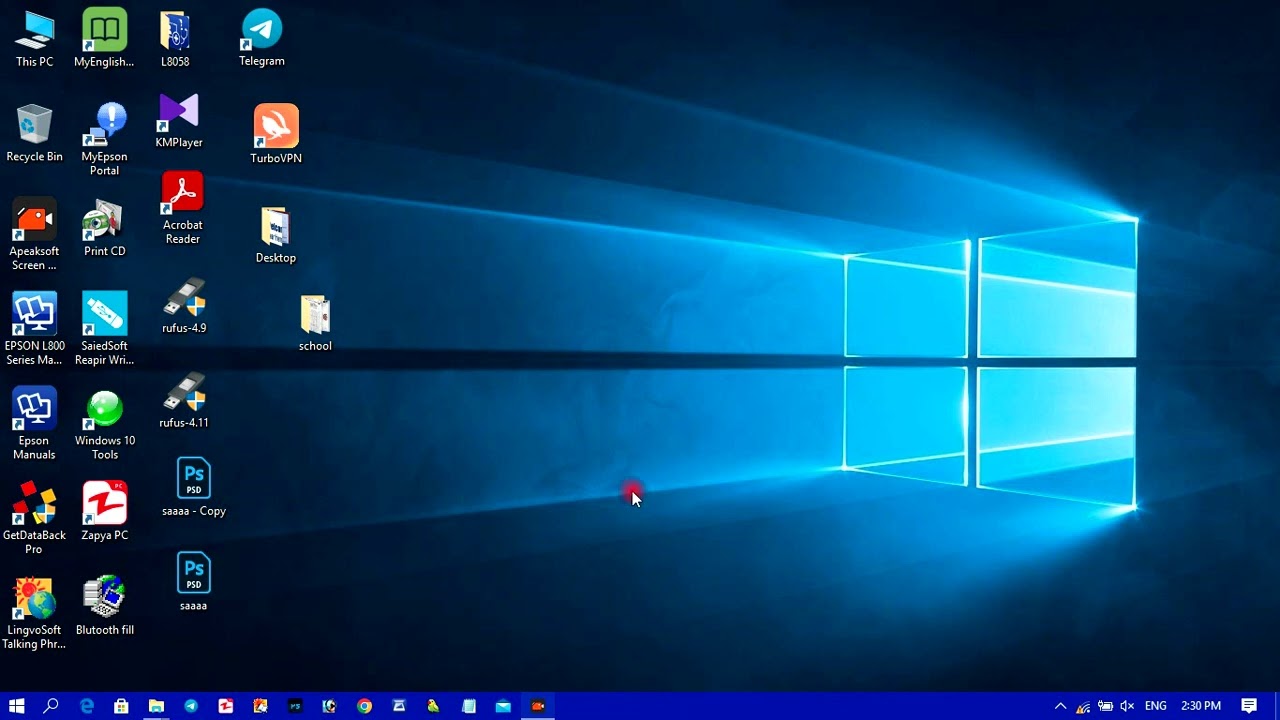Screen dimensions: 1280x720
Task: Open the Windows Start menu
Action: [x=16, y=706]
